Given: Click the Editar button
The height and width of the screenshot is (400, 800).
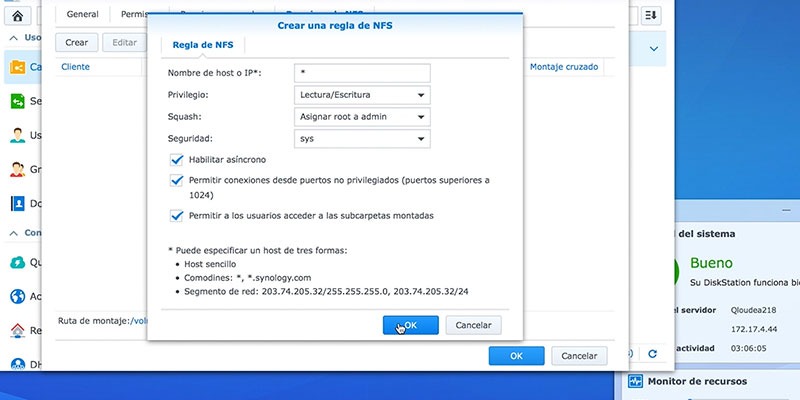Looking at the screenshot, I should [x=124, y=43].
